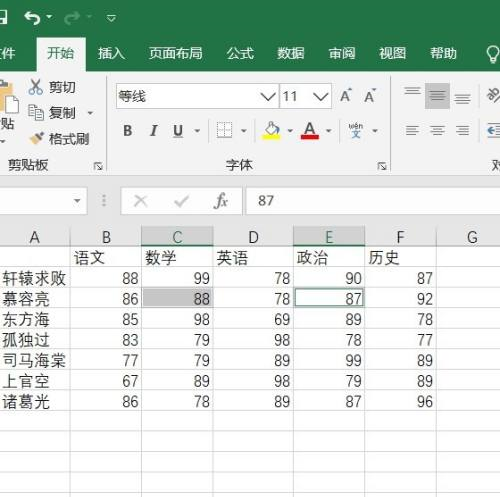Expand the font color dropdown arrow

tap(329, 131)
